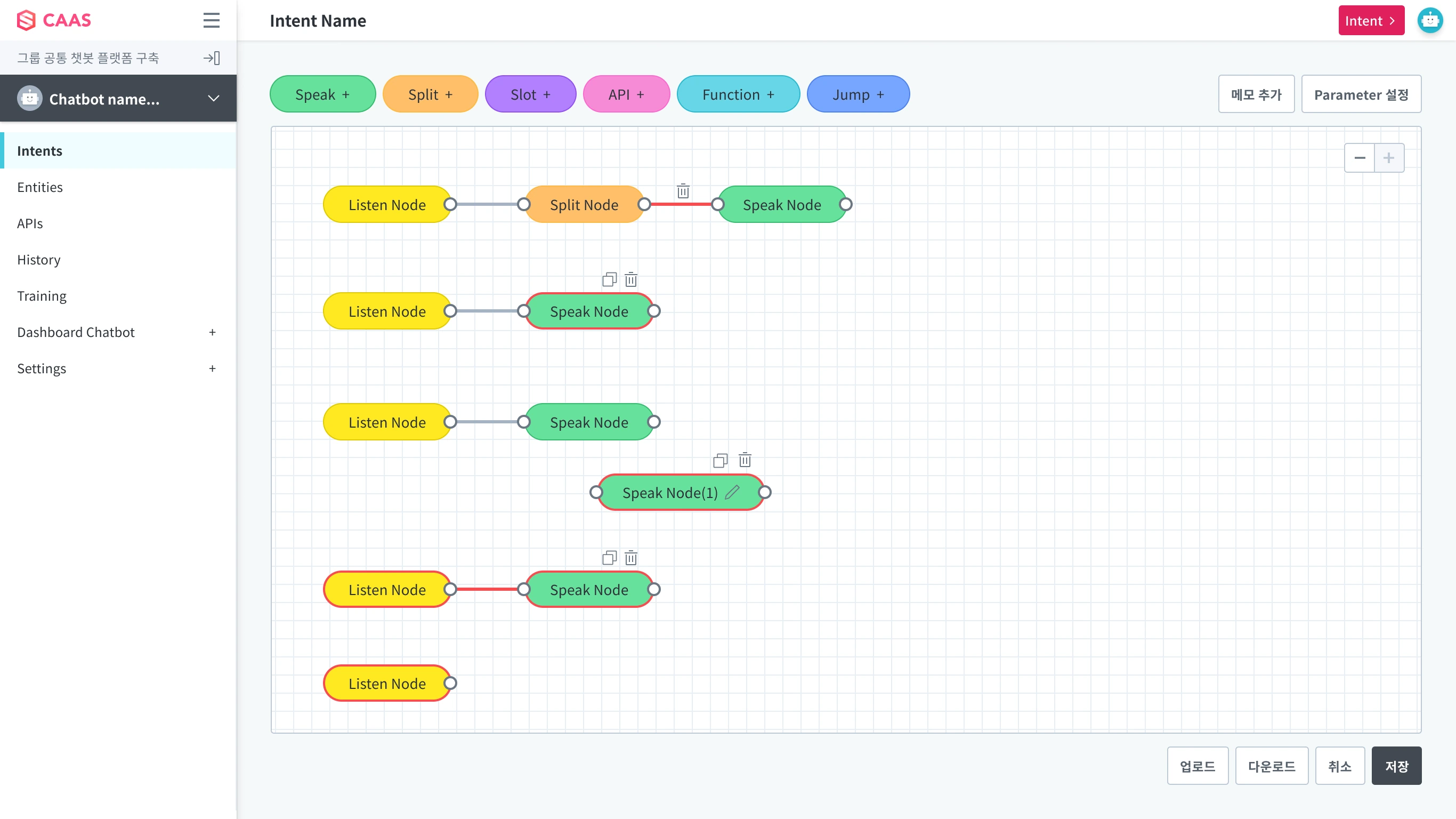This screenshot has width=1456, height=819.
Task: Expand the Settings submenu
Action: click(x=213, y=368)
